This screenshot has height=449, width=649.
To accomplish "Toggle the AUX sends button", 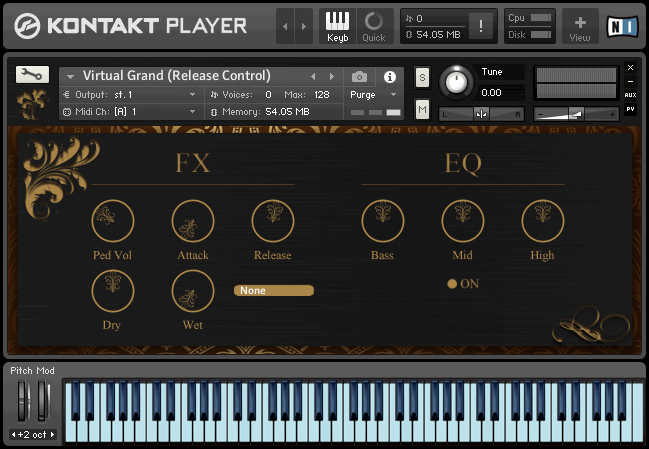I will point(630,95).
